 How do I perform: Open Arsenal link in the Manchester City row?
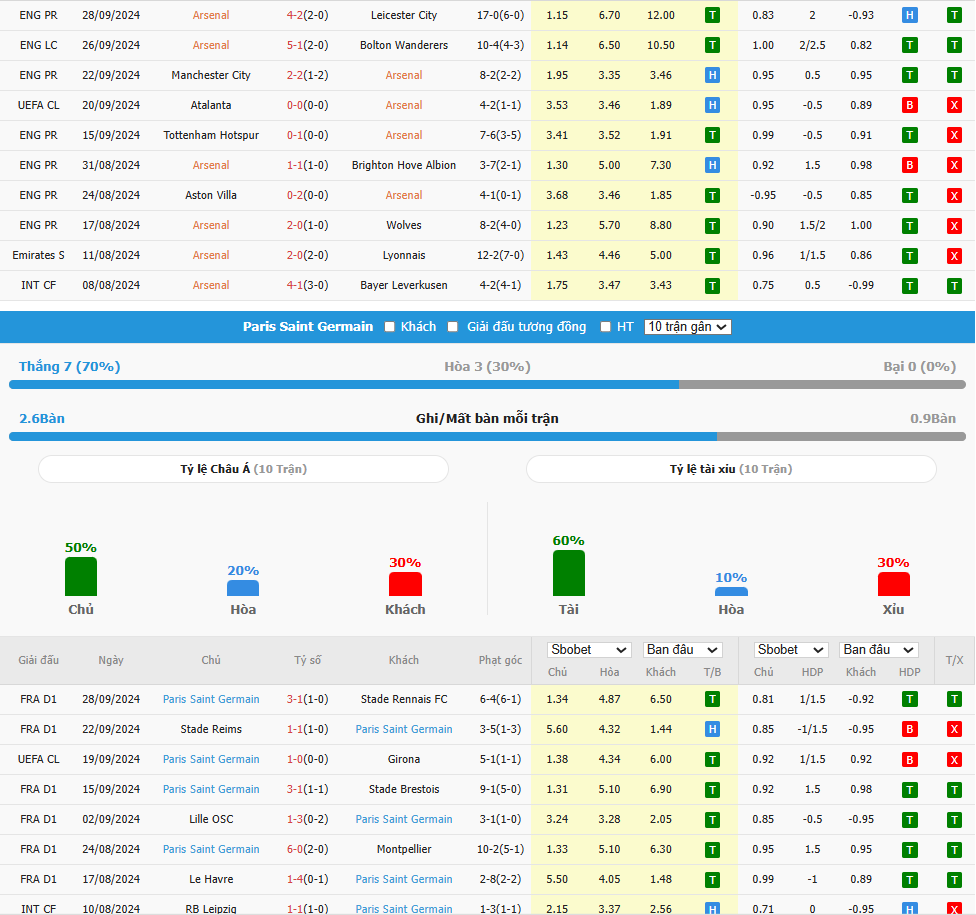[x=404, y=75]
